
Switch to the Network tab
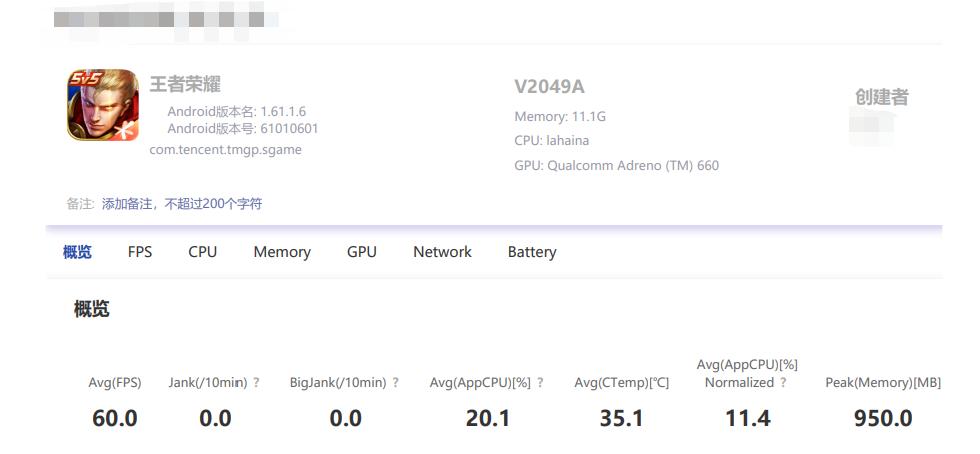click(x=442, y=252)
